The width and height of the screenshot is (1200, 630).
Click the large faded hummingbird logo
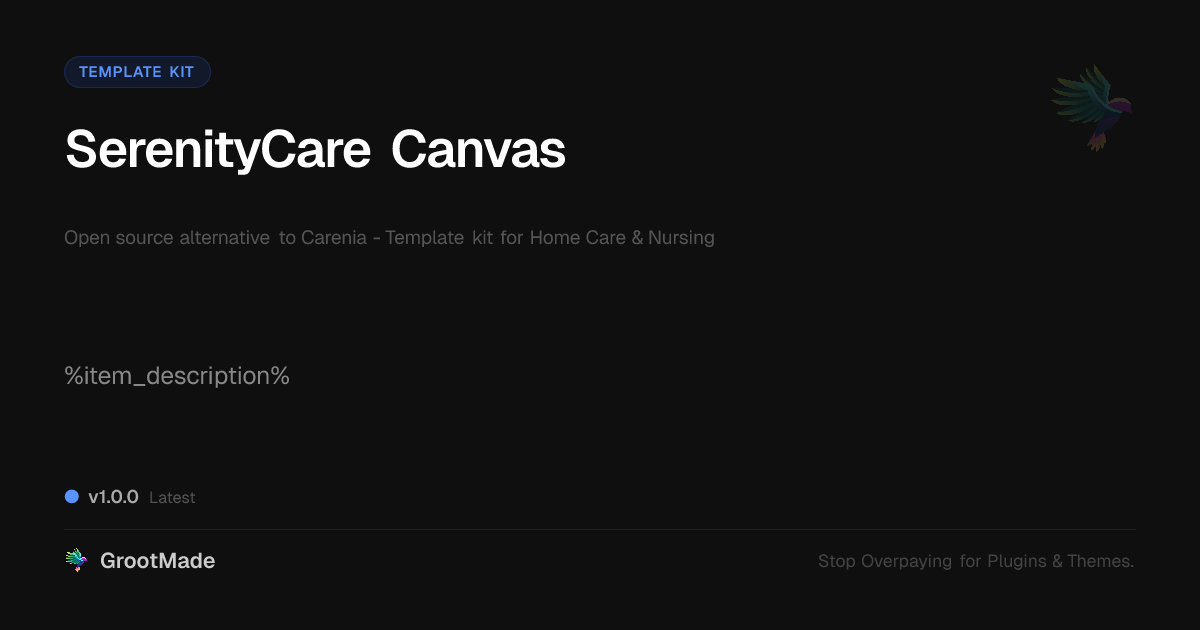point(1092,107)
